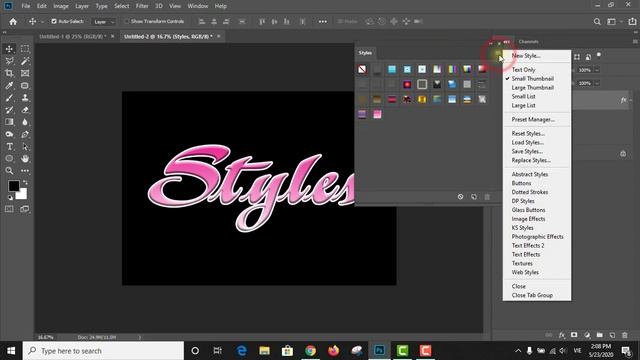Toggle the Auto-Select checkbox
640x360 pixels.
pos(54,21)
